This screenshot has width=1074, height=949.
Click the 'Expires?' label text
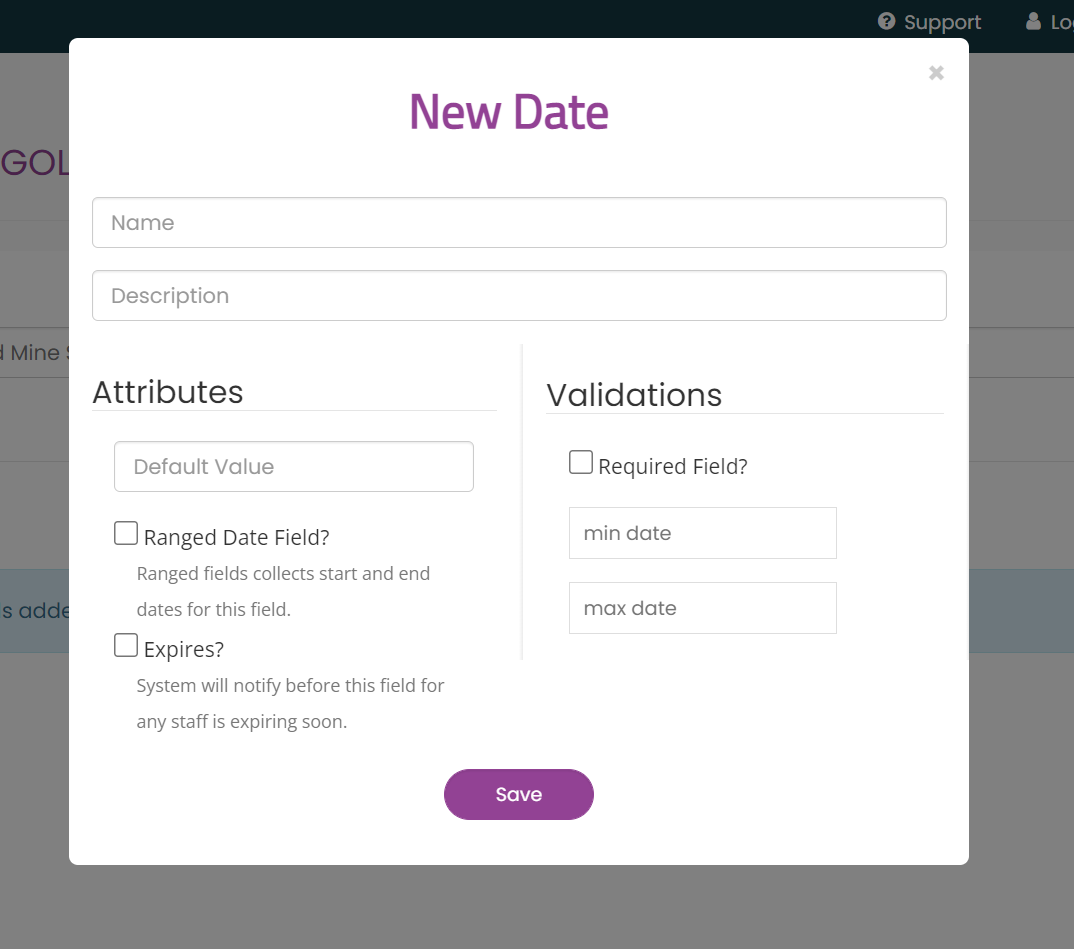[x=184, y=649]
